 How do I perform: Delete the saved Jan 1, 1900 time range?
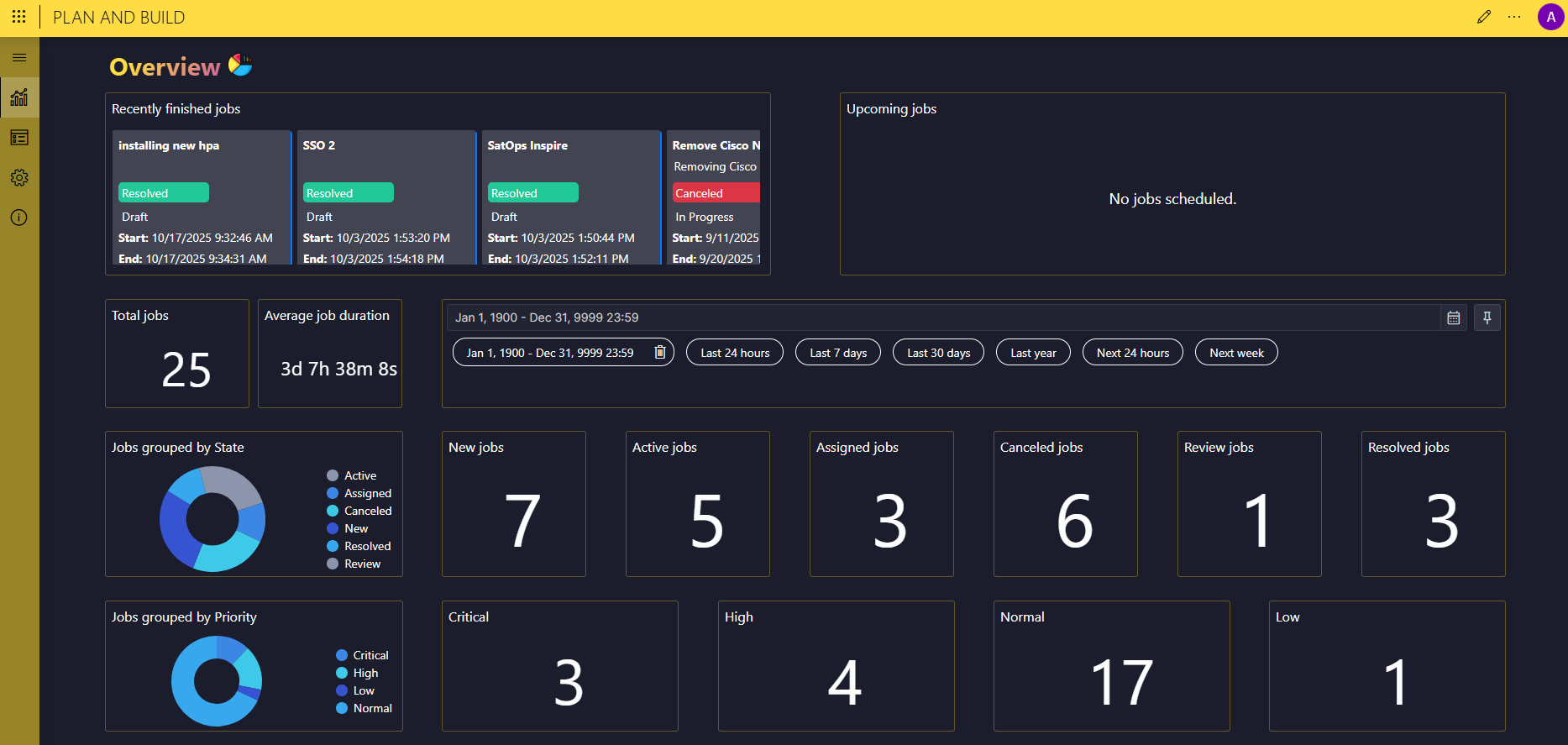(660, 353)
